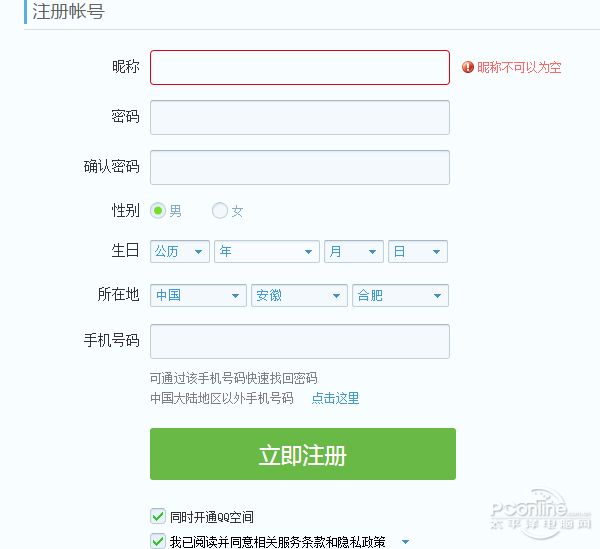Expand the arrow after 服务条款和隐私政策
This screenshot has width=600, height=549.
pyautogui.click(x=406, y=542)
